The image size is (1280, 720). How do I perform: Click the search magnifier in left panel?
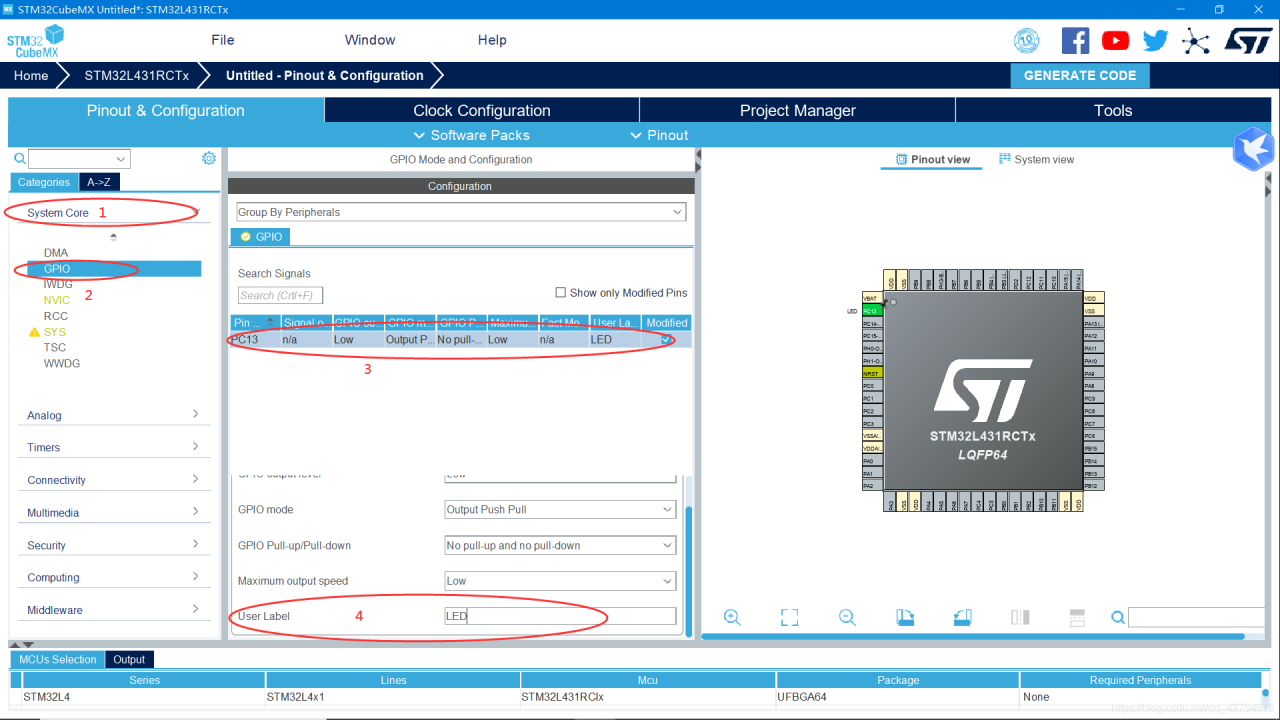click(x=19, y=158)
